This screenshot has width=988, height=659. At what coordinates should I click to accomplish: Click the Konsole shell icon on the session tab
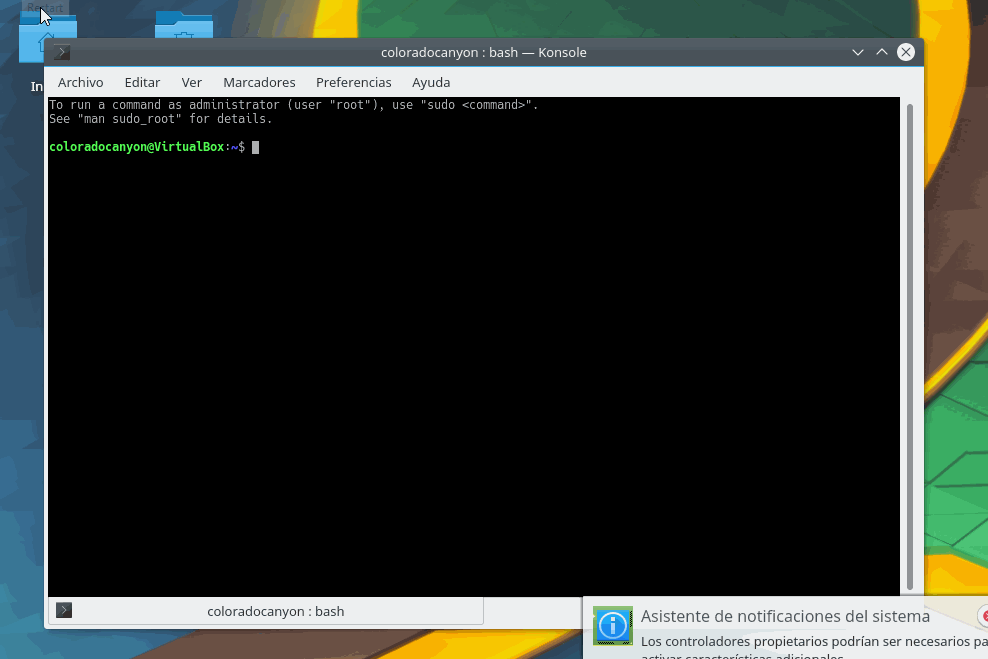[63, 610]
